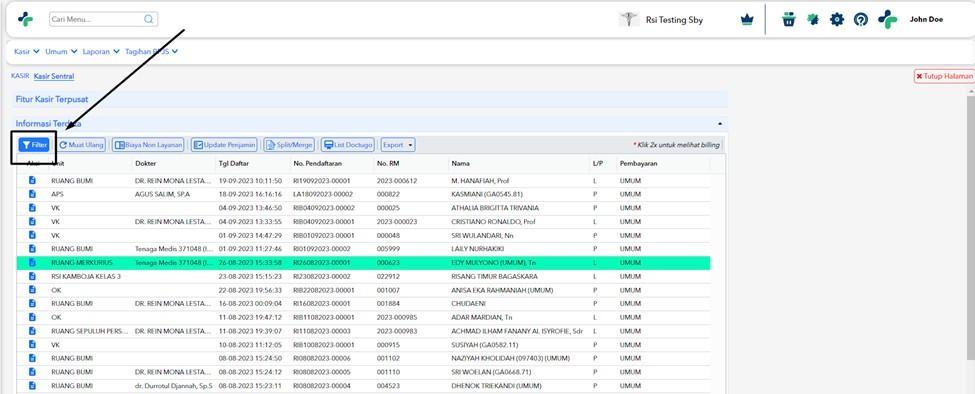Collapse the Informasi Terbaca panel arrow
This screenshot has height=394, width=975.
pyautogui.click(x=719, y=124)
